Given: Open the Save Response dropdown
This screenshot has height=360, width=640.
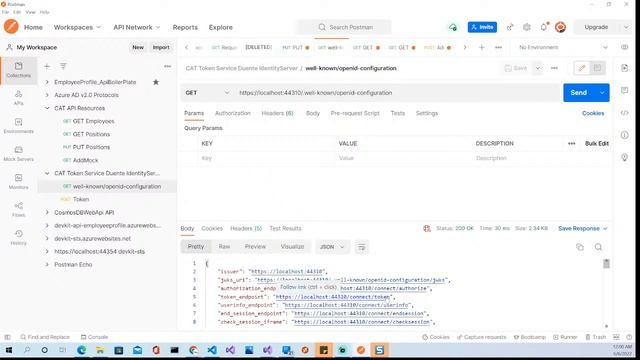Looking at the screenshot, I should point(582,229).
